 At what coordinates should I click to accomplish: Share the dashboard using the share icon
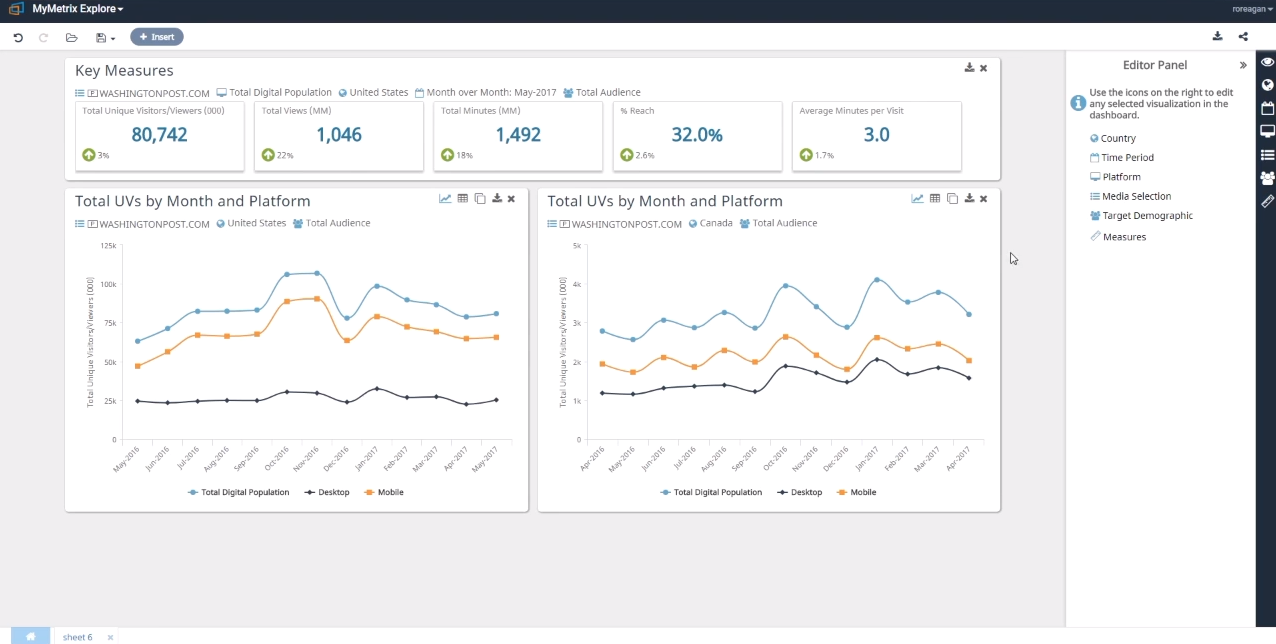point(1243,36)
